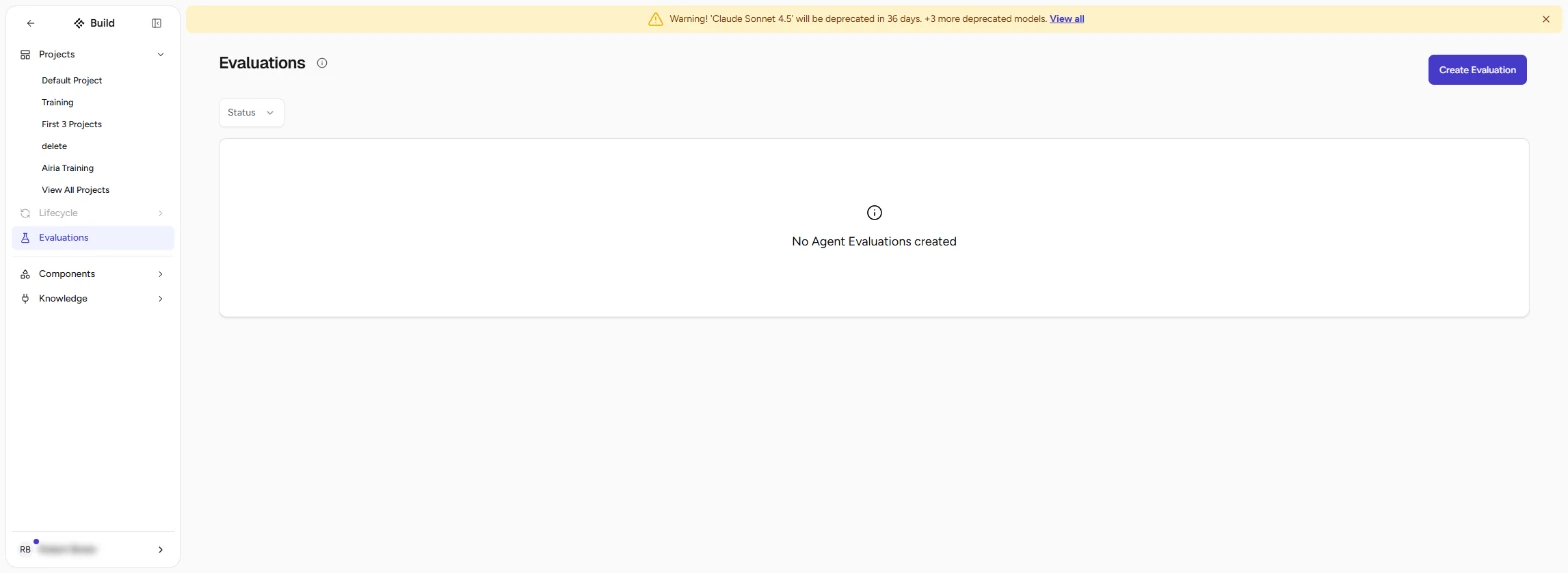Dismiss the deprecation warning banner

1546,19
